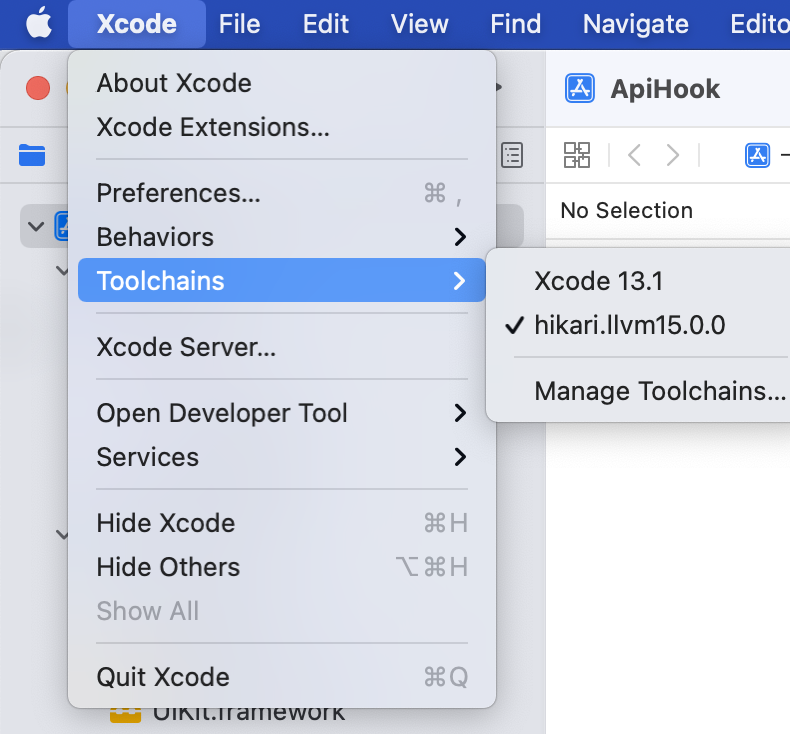This screenshot has height=734, width=790.
Task: Collapse the project tree disclosure arrow
Action: click(37, 226)
